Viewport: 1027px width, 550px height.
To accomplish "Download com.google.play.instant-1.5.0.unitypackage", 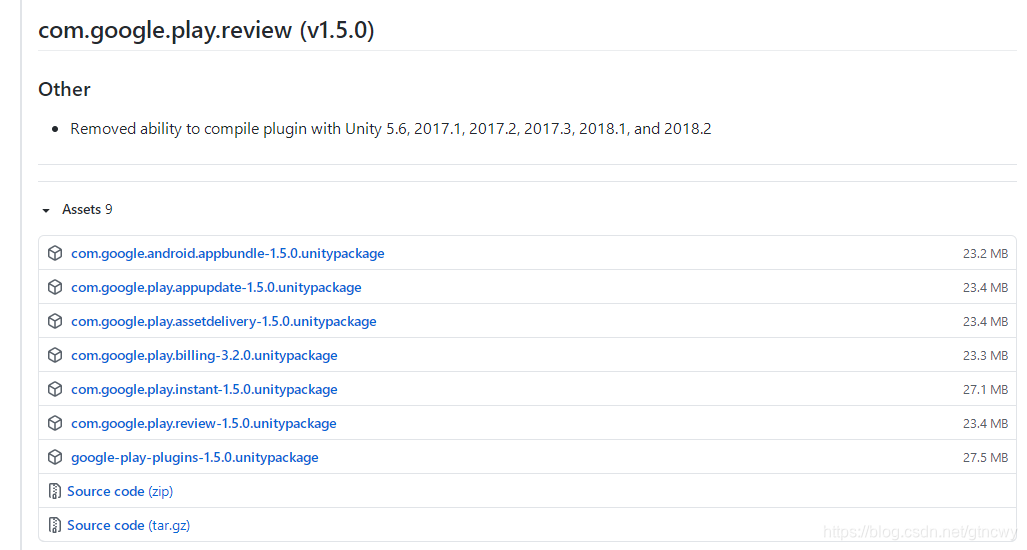I will click(x=204, y=390).
